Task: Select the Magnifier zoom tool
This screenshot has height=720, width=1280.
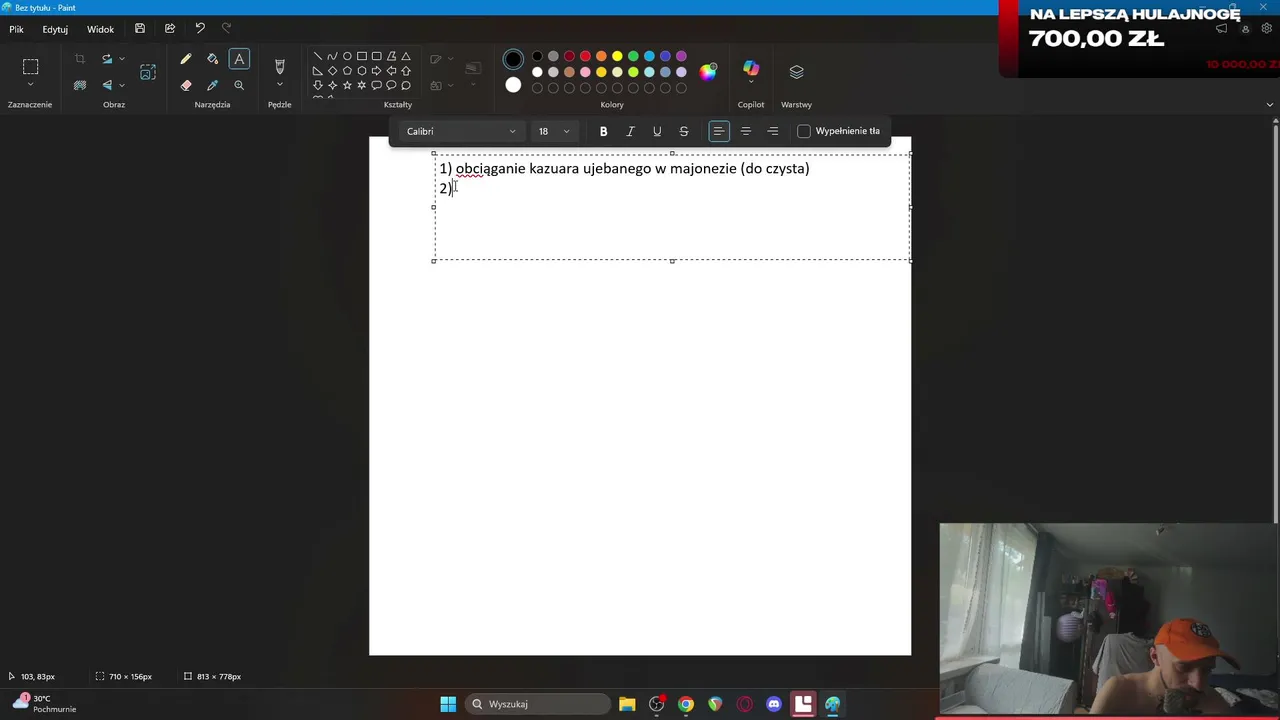Action: click(239, 86)
